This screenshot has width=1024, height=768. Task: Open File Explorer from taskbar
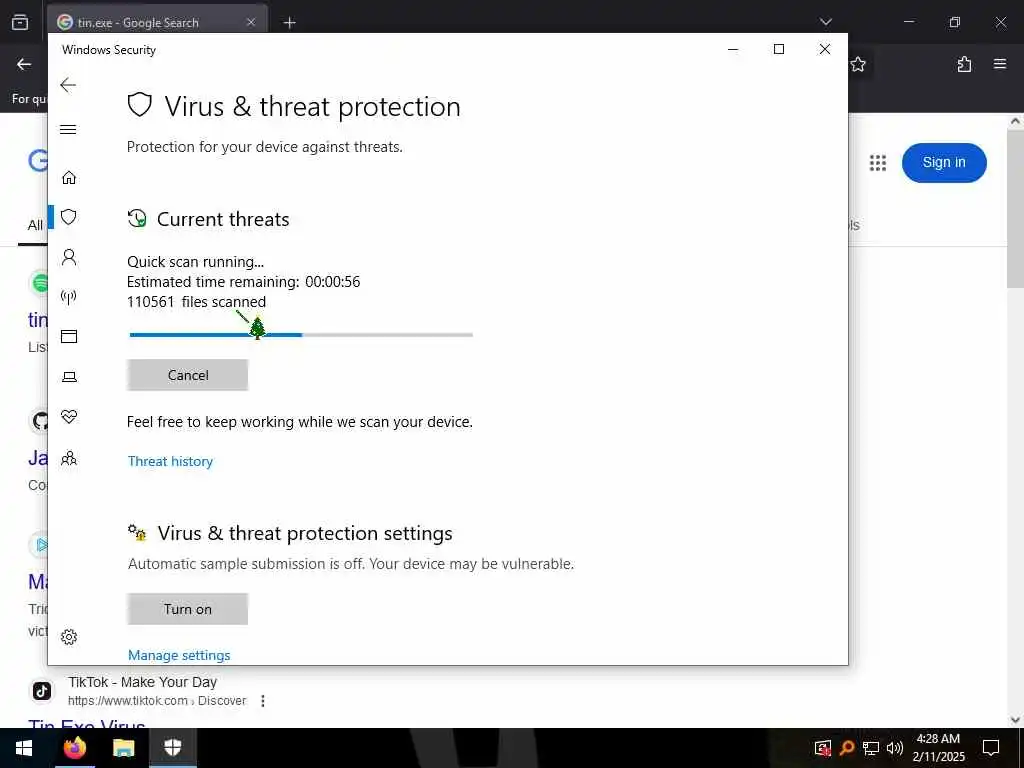pyautogui.click(x=123, y=748)
